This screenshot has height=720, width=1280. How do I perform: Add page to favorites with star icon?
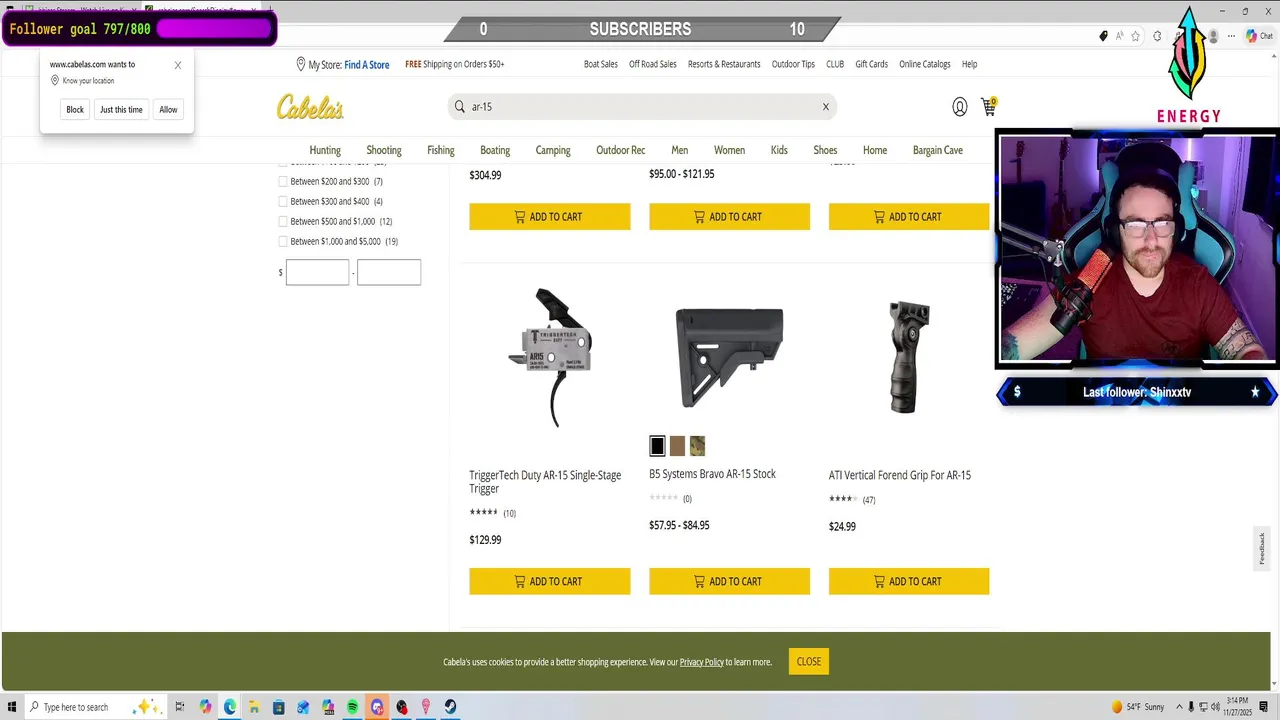[x=1136, y=36]
